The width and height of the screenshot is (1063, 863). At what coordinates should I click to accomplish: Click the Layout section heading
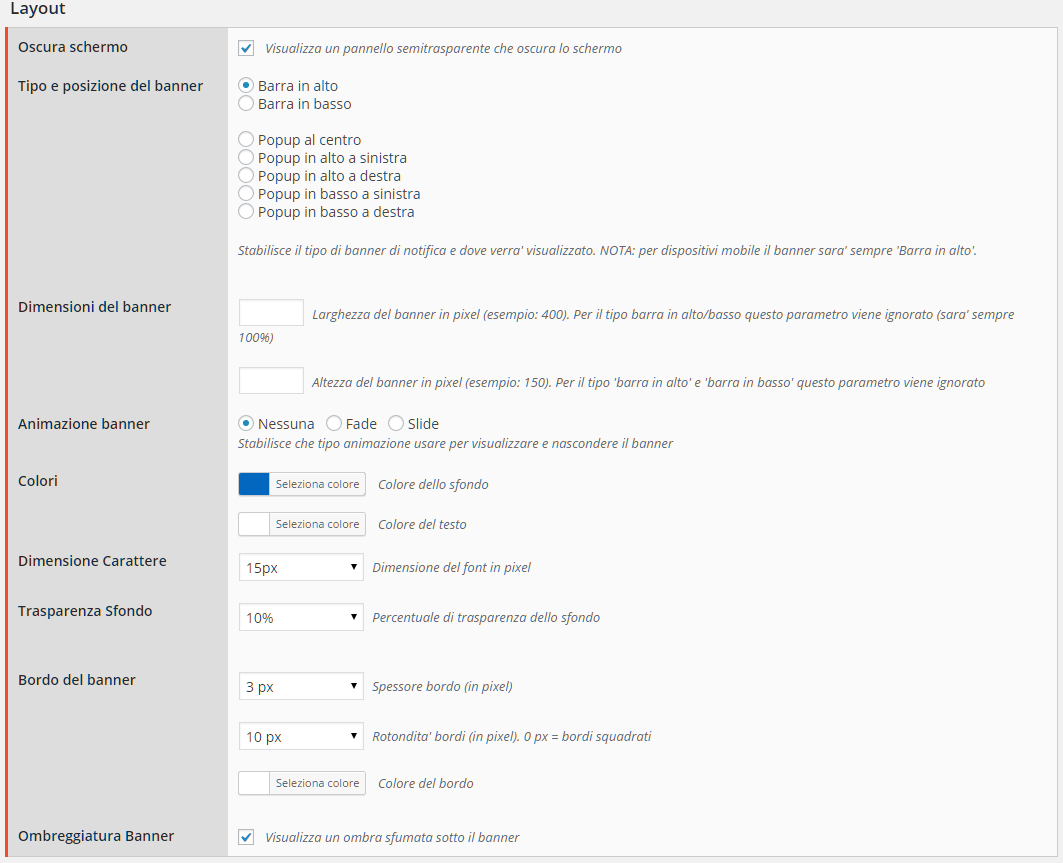point(38,9)
